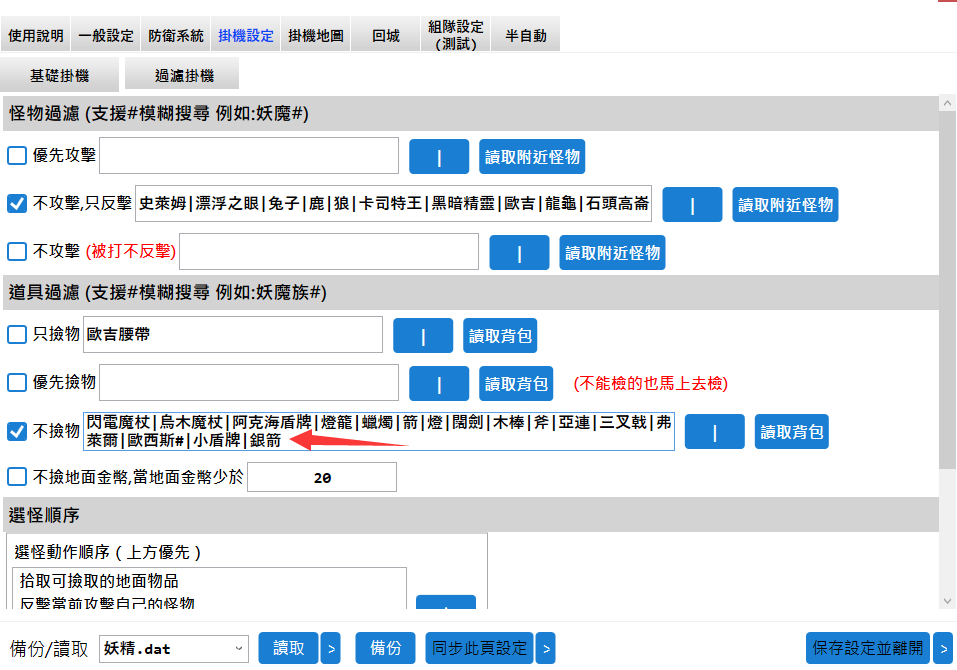Select 反擊當前攻擊自己的怪物 list row
Image resolution: width=957 pixels, height=670 pixels.
pyautogui.click(x=209, y=602)
